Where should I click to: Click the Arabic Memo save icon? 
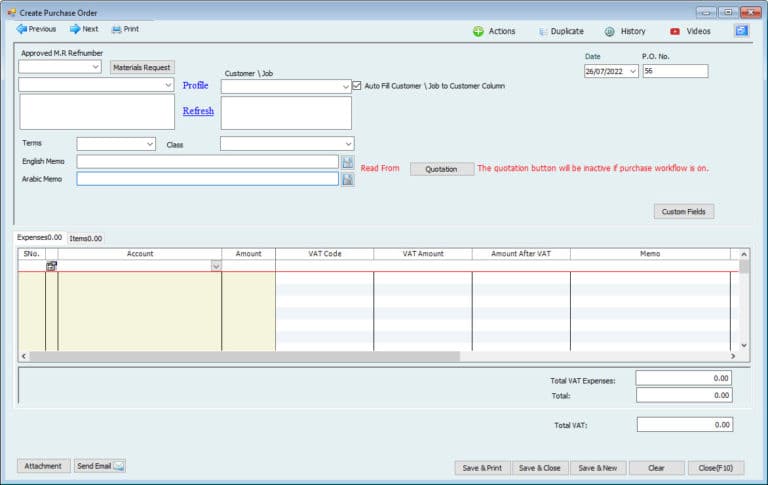(x=347, y=180)
